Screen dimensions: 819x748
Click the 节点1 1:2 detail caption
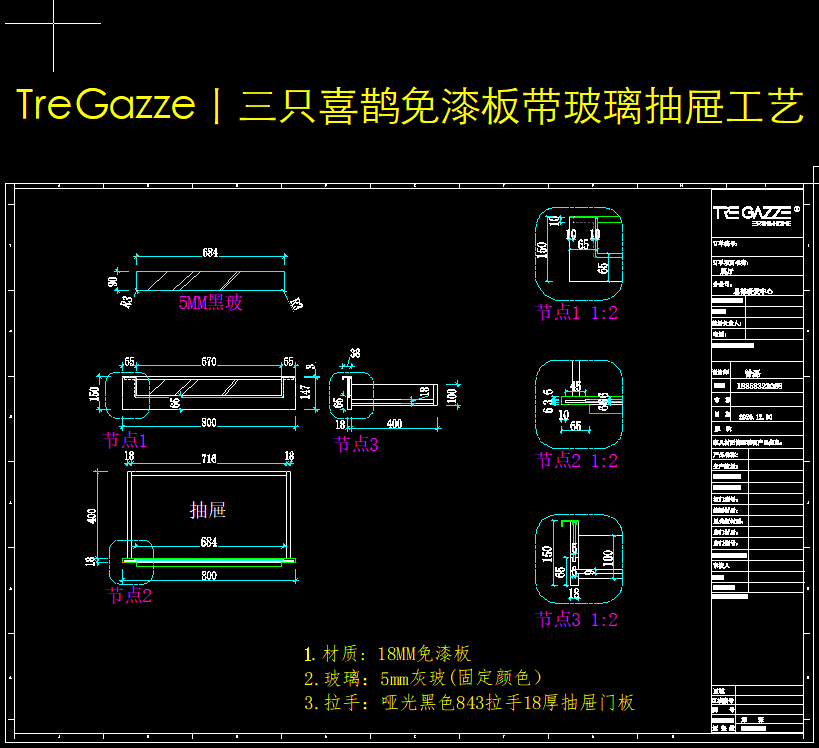click(577, 312)
